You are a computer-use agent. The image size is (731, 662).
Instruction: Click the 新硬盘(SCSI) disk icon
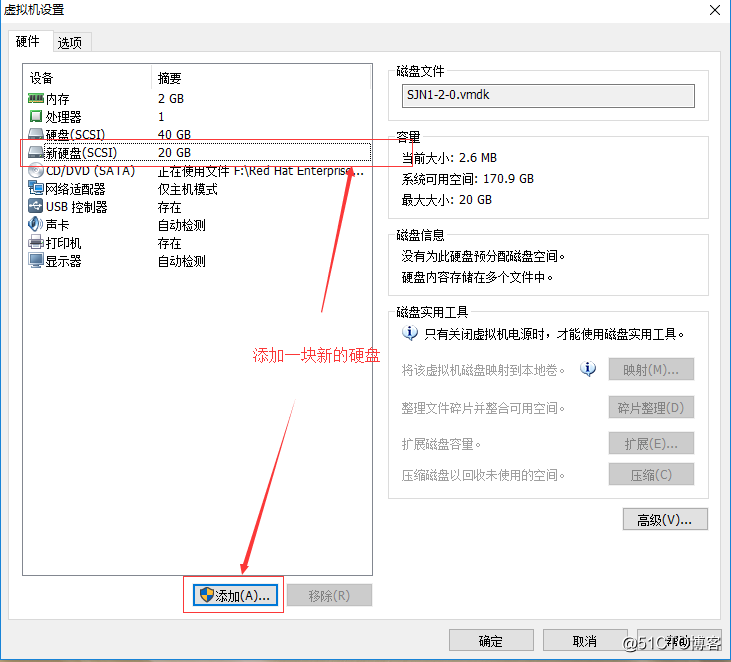click(36, 152)
